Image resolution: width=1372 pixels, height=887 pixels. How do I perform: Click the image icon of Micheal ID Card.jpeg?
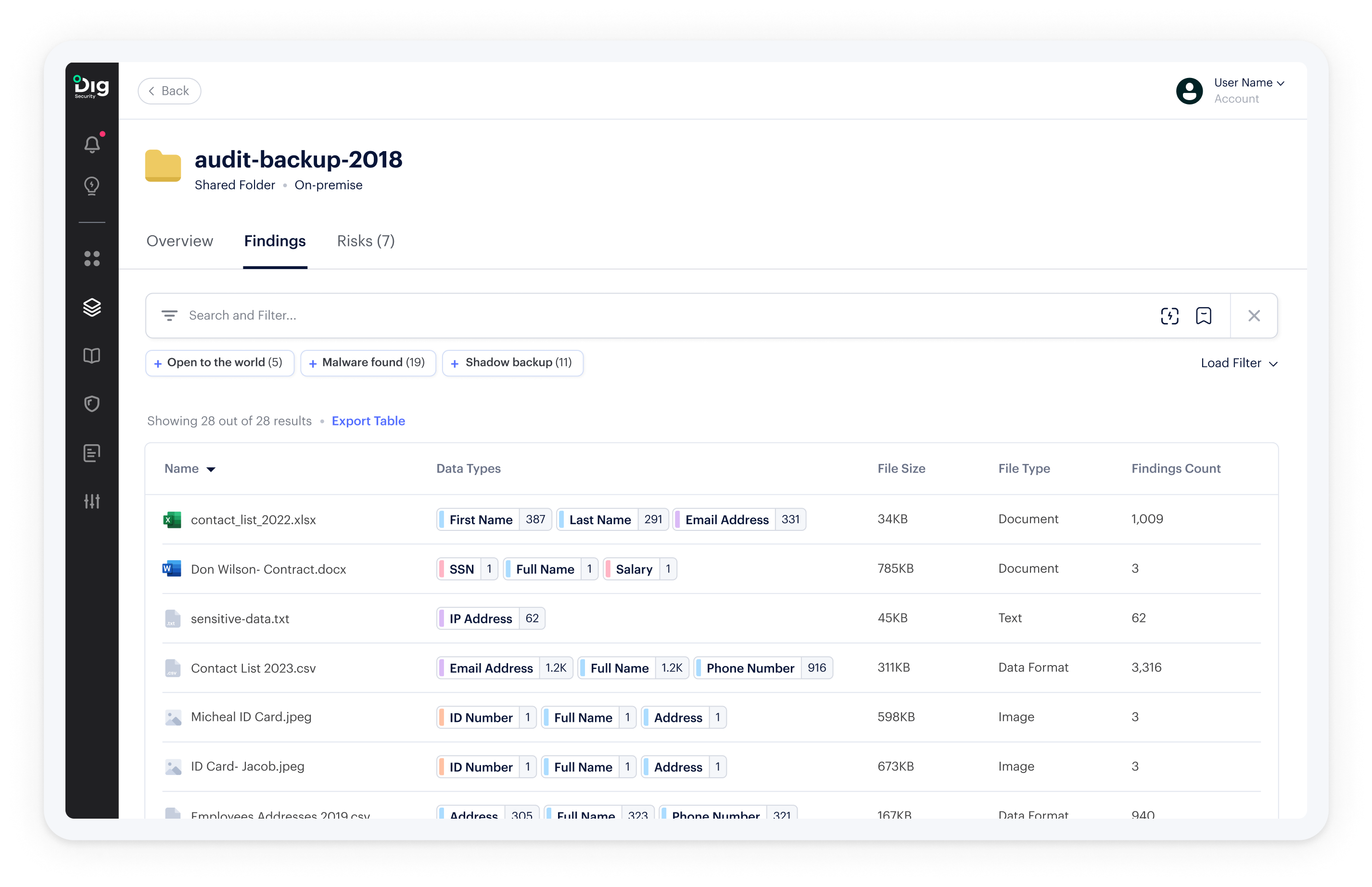pos(173,718)
